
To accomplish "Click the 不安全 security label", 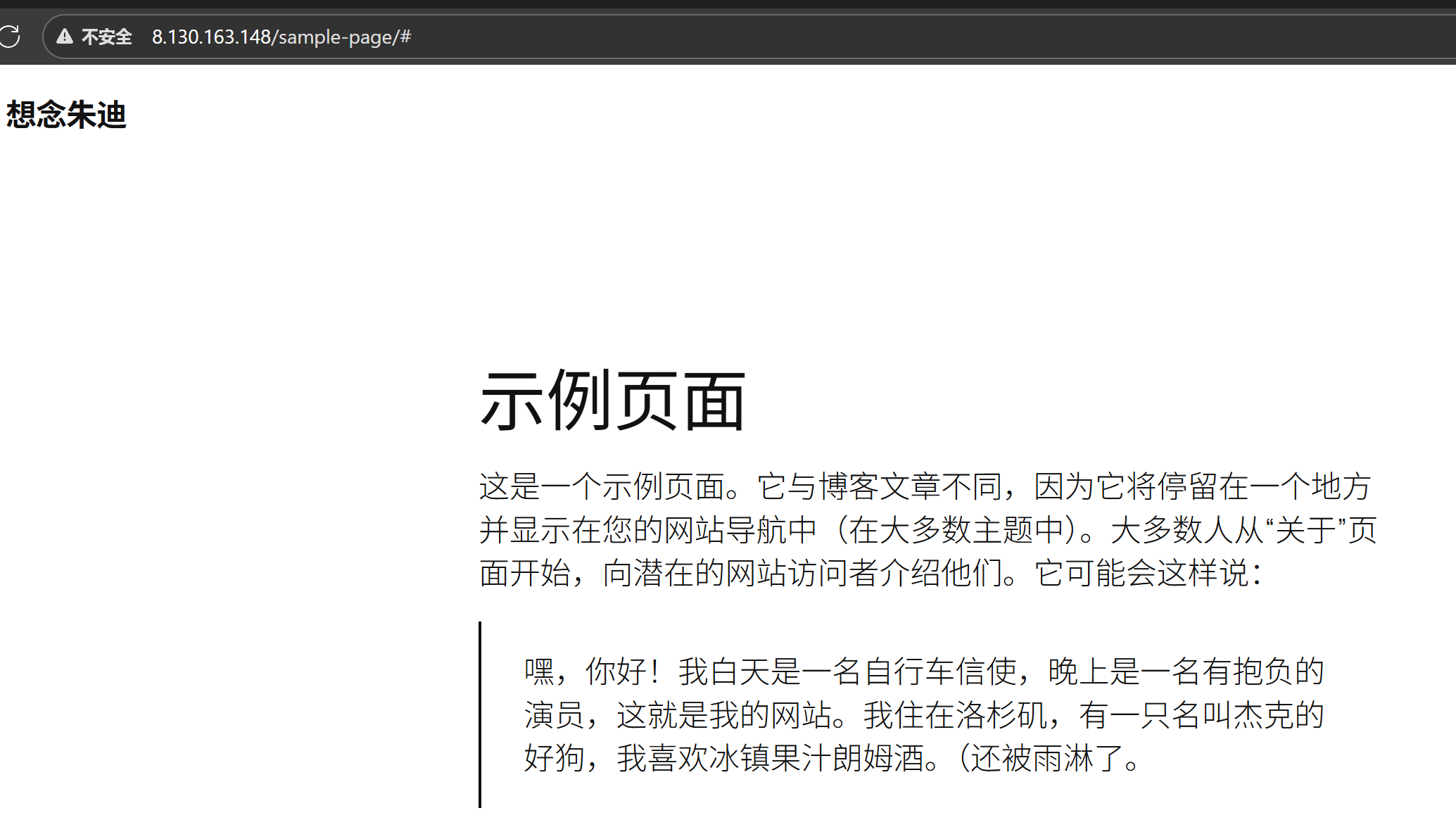I will (x=106, y=37).
